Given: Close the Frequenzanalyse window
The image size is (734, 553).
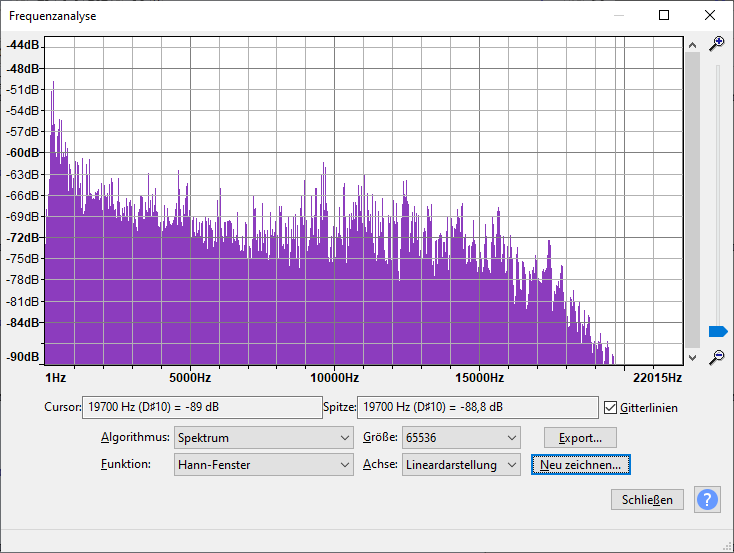Looking at the screenshot, I should (710, 15).
